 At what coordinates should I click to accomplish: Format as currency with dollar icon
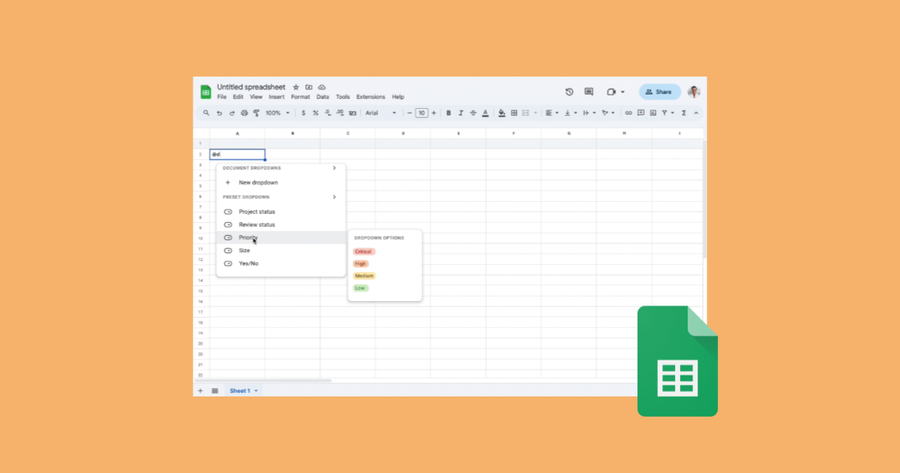(x=303, y=113)
